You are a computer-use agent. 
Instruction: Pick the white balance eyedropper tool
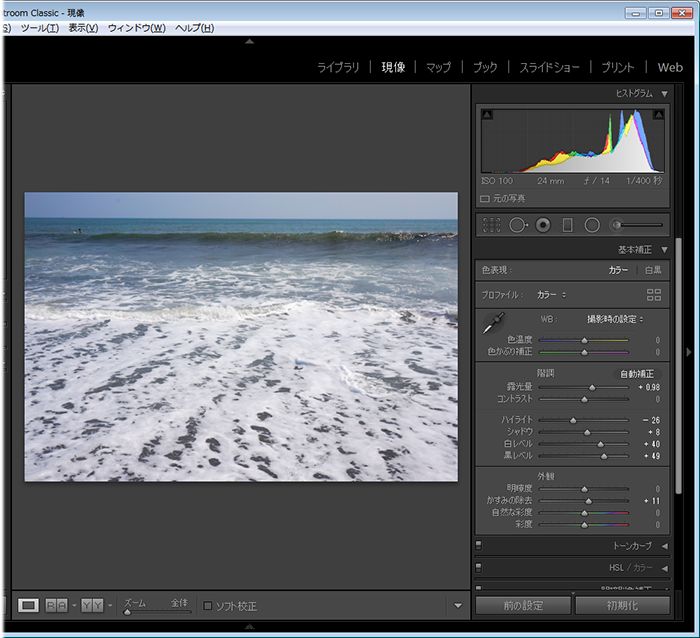point(494,323)
